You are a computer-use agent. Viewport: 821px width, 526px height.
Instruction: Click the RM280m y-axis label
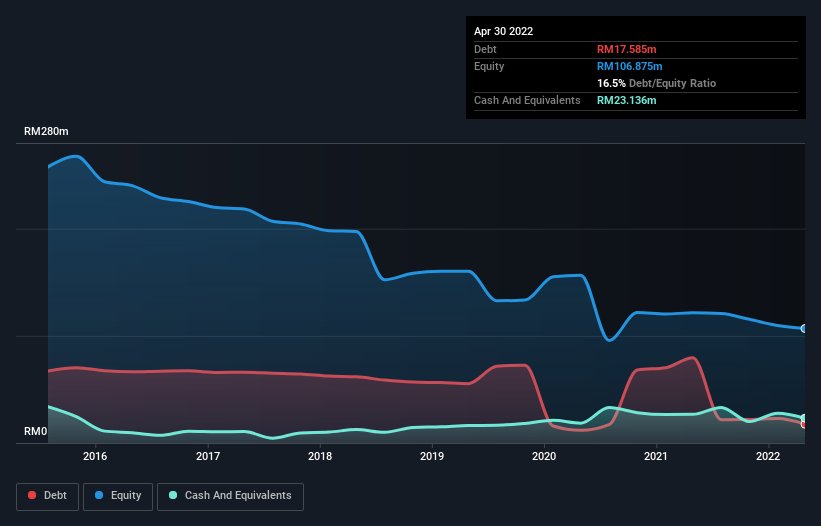tap(46, 131)
